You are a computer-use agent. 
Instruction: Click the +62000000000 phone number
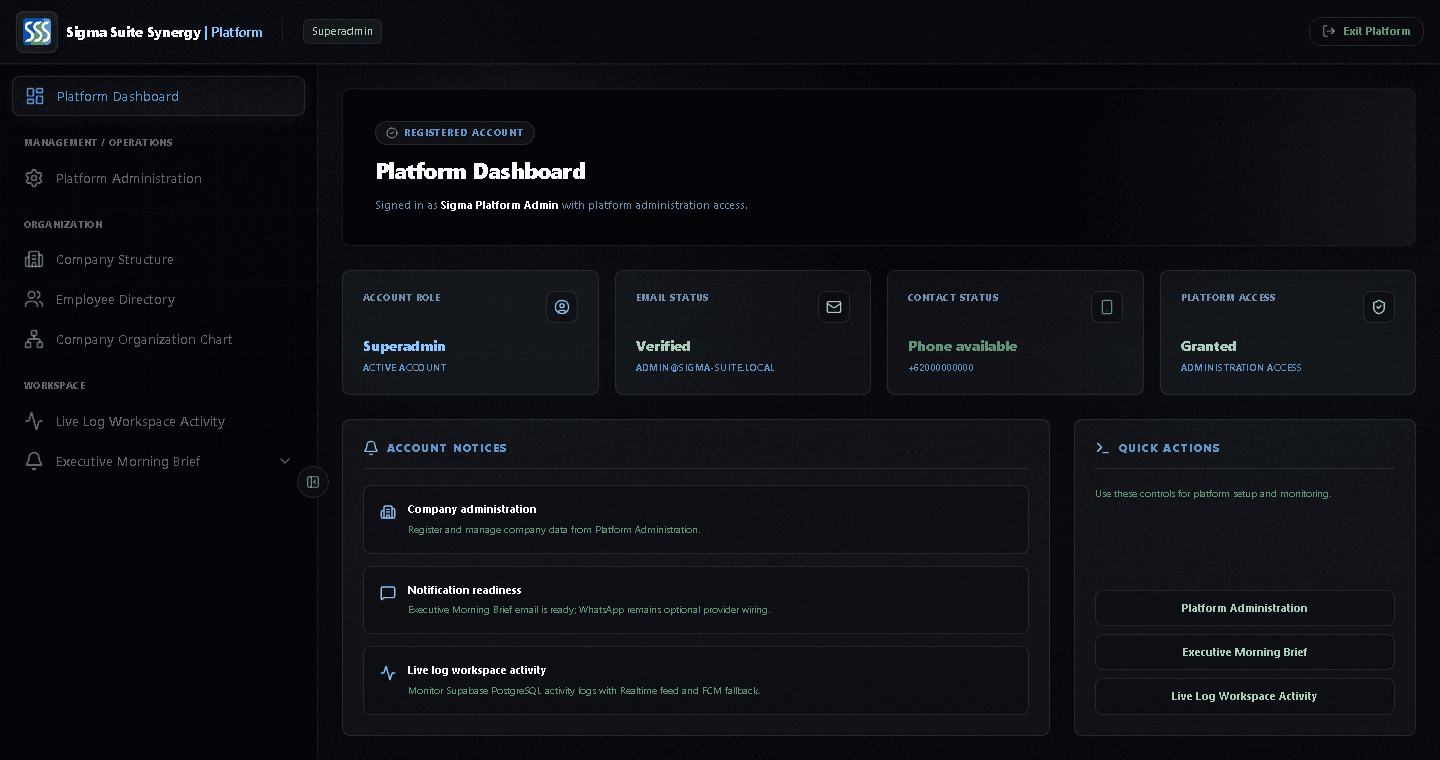[x=940, y=367]
